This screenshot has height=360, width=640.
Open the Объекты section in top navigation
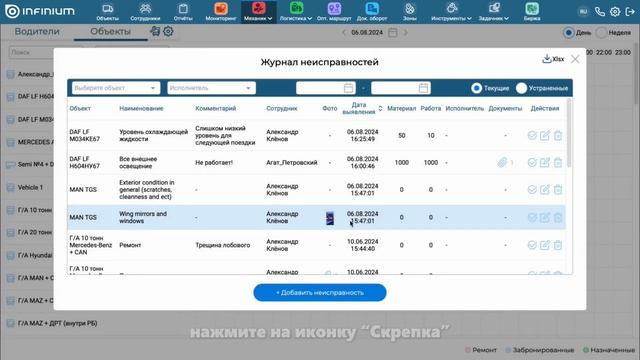[107, 12]
